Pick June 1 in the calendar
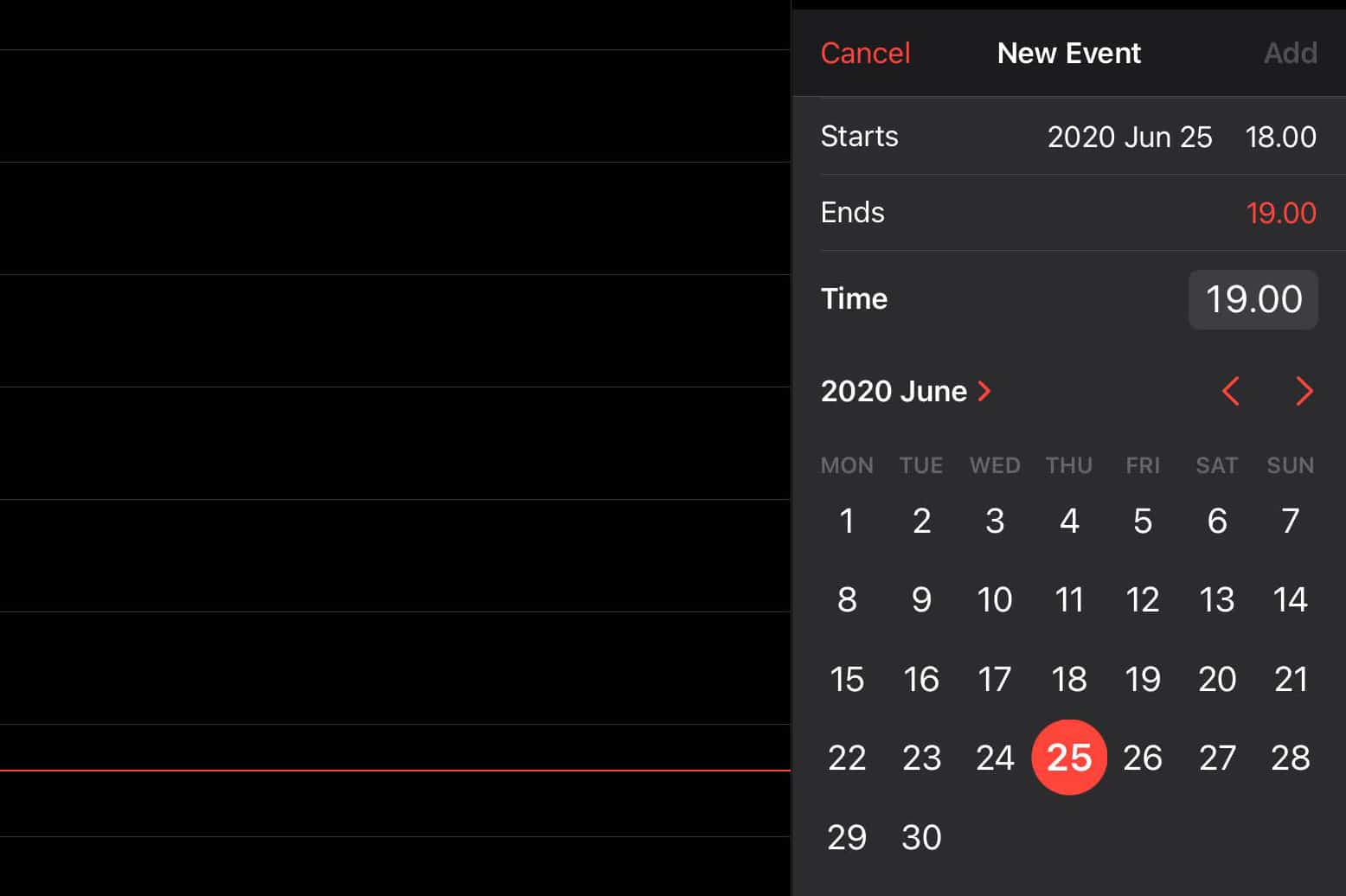 [x=847, y=521]
